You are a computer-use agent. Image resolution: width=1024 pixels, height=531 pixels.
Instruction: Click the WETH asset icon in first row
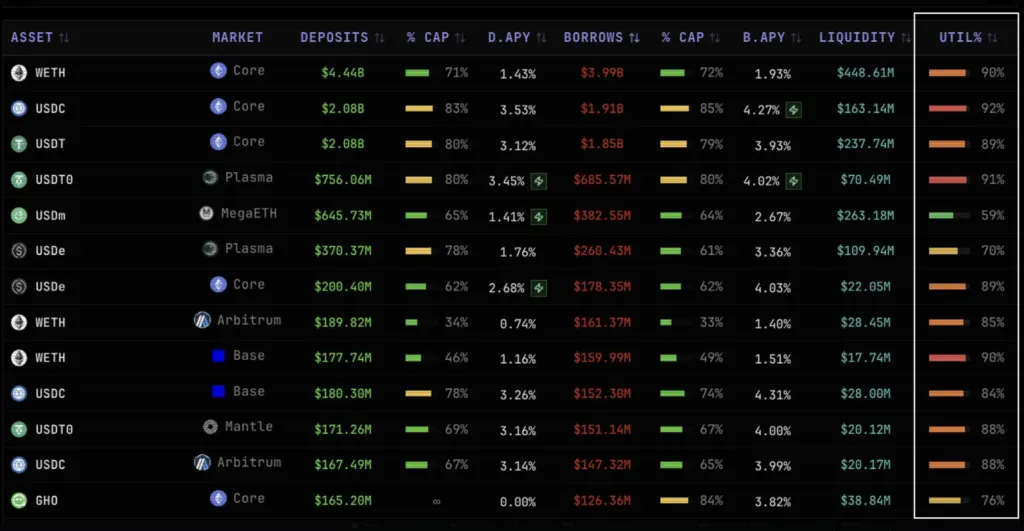(x=19, y=72)
